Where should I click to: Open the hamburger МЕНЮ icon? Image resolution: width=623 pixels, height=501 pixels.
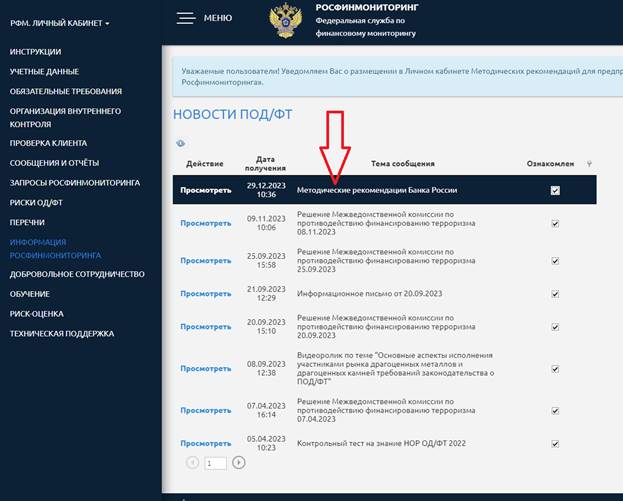pos(186,18)
